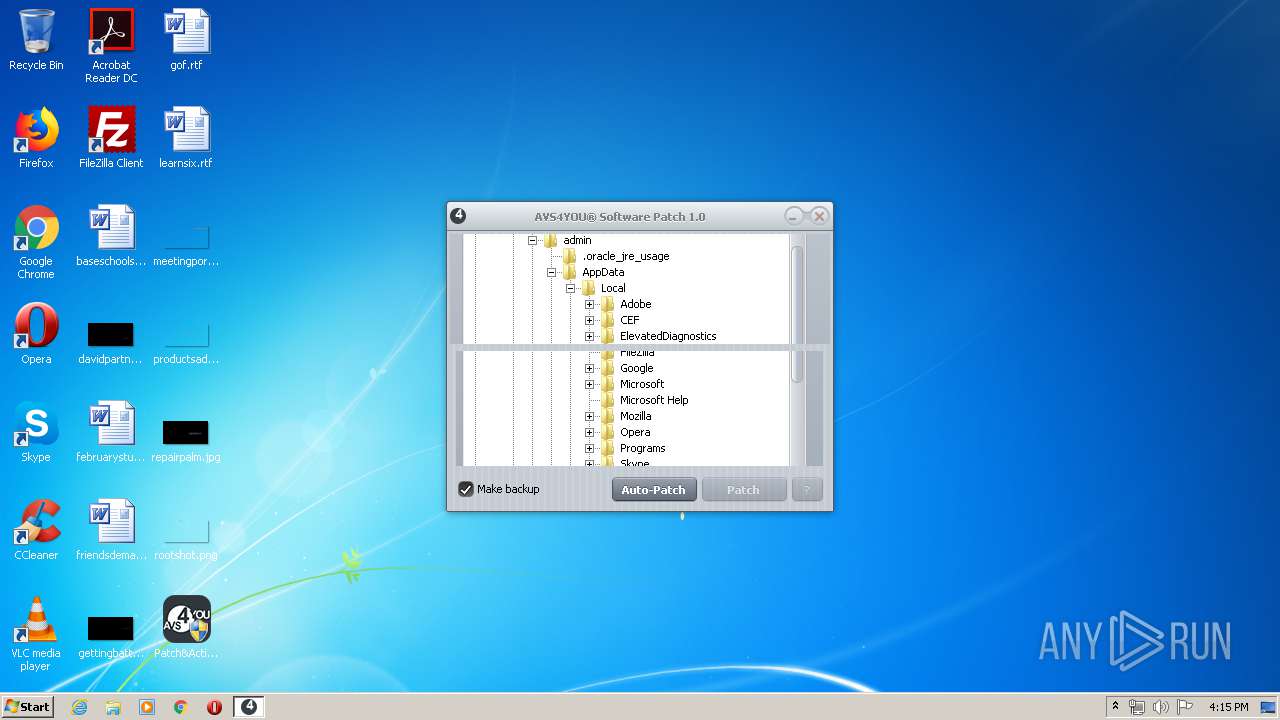Minimize the AVS4YOU Software Patch window
Image resolution: width=1280 pixels, height=720 pixels.
pos(794,216)
